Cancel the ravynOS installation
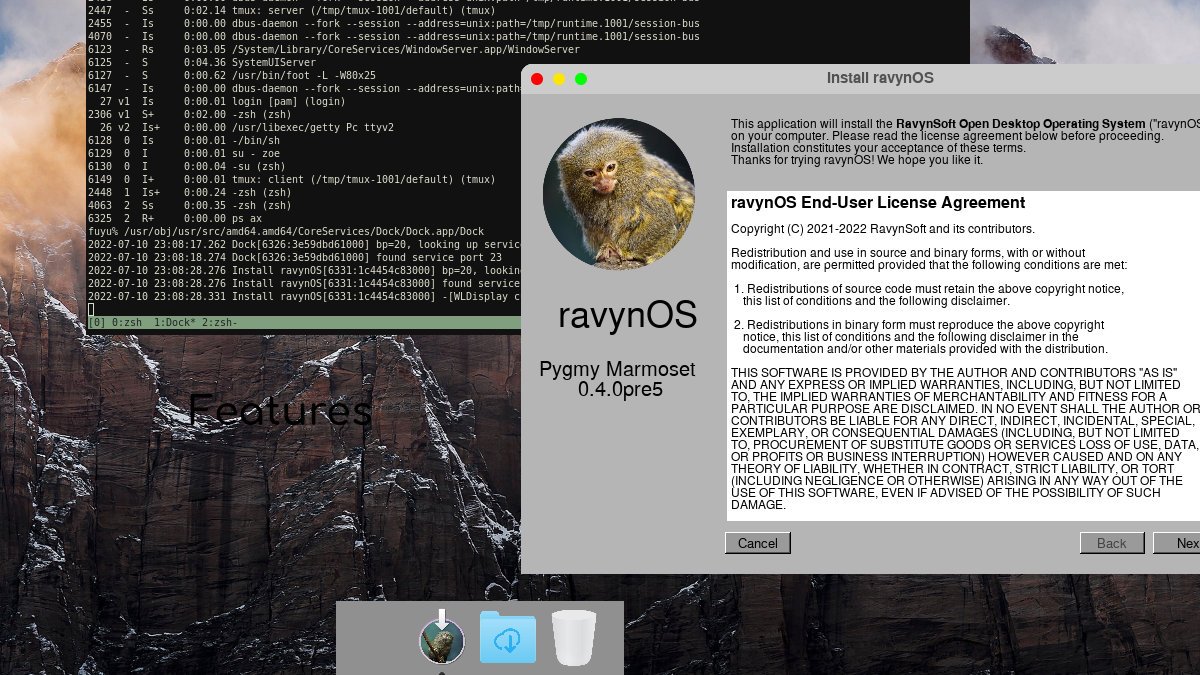Screen dimensions: 1200x675 pos(757,543)
